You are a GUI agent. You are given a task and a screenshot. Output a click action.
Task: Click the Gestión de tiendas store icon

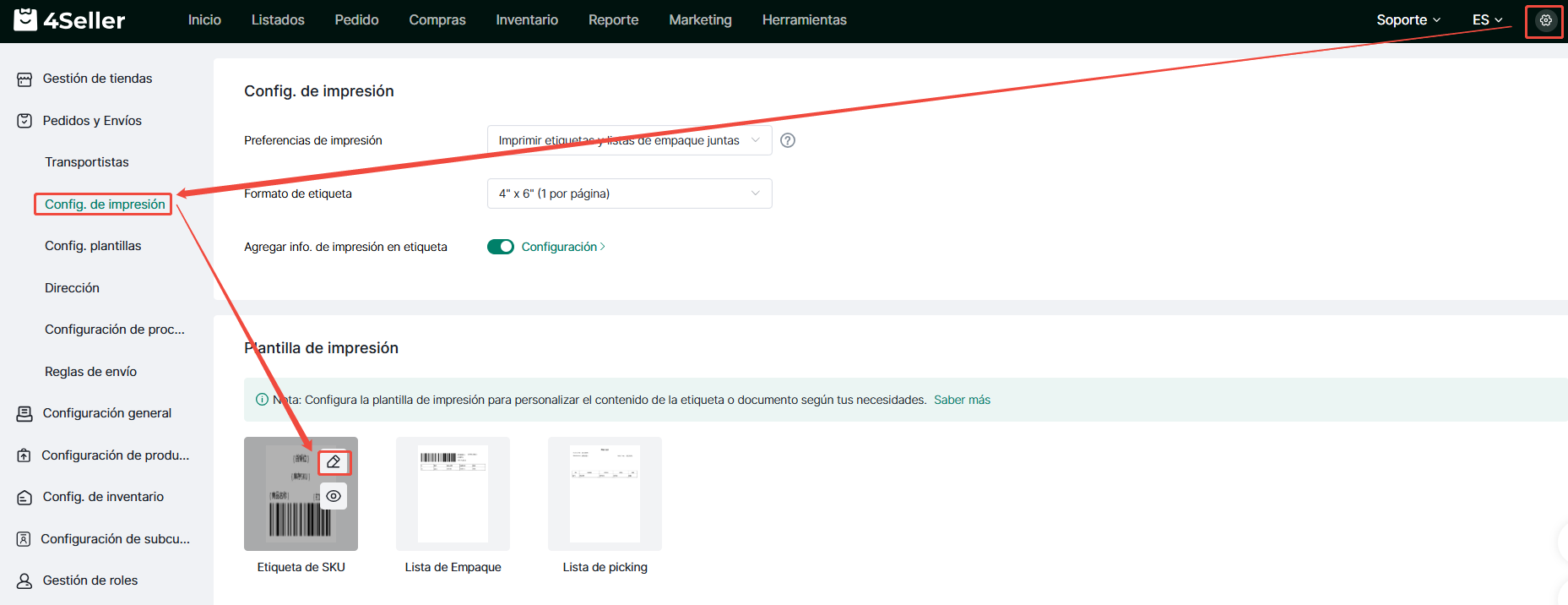click(24, 79)
